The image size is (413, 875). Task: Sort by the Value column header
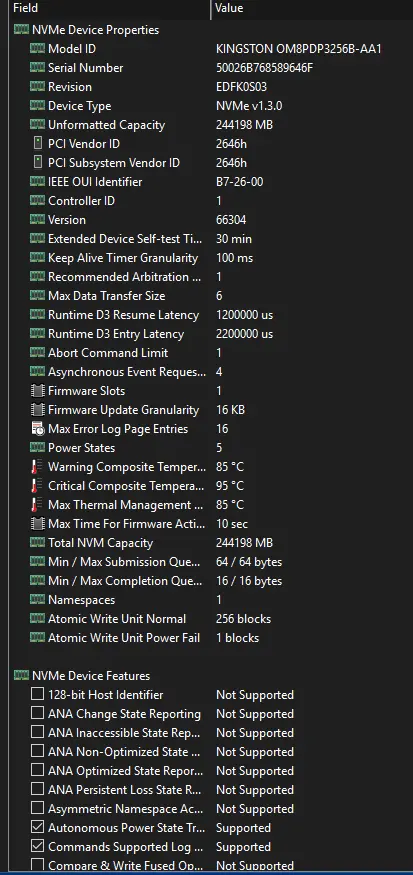point(312,9)
